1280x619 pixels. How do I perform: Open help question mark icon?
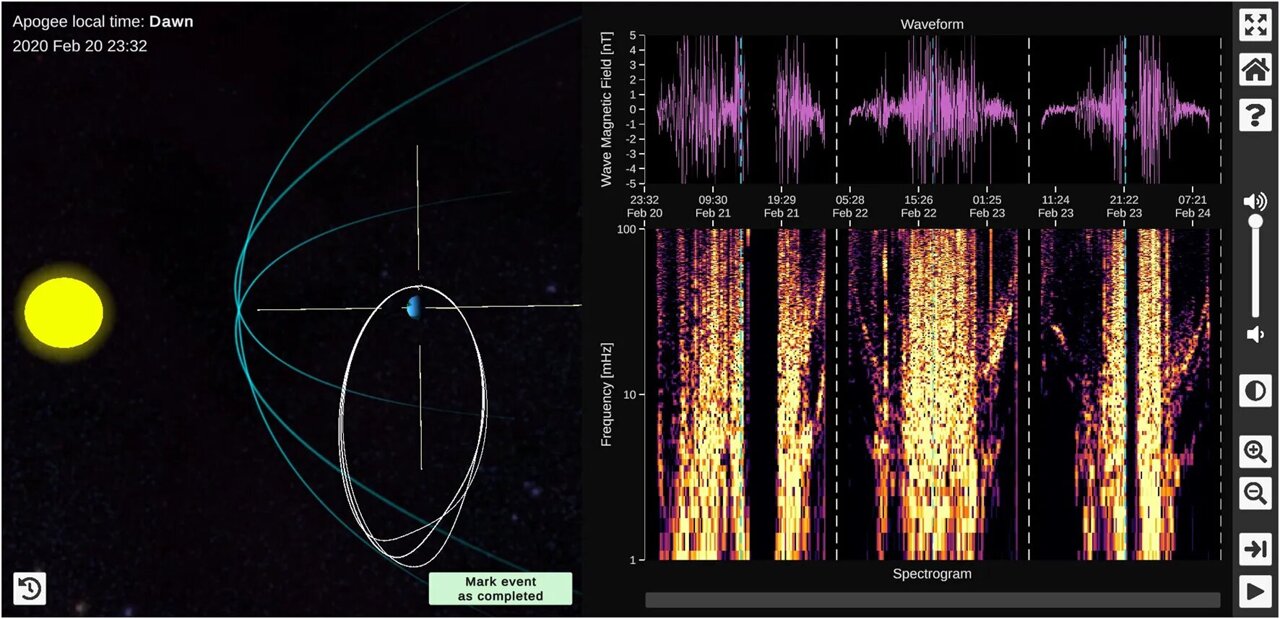coord(1255,115)
